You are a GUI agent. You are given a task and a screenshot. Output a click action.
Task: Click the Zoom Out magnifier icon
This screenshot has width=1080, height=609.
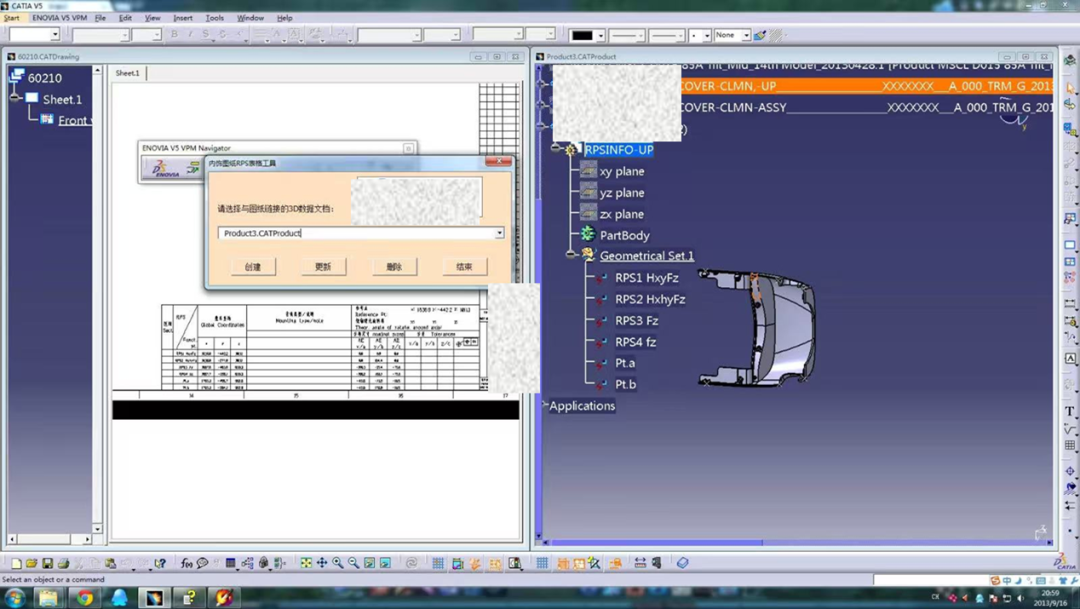click(x=353, y=564)
